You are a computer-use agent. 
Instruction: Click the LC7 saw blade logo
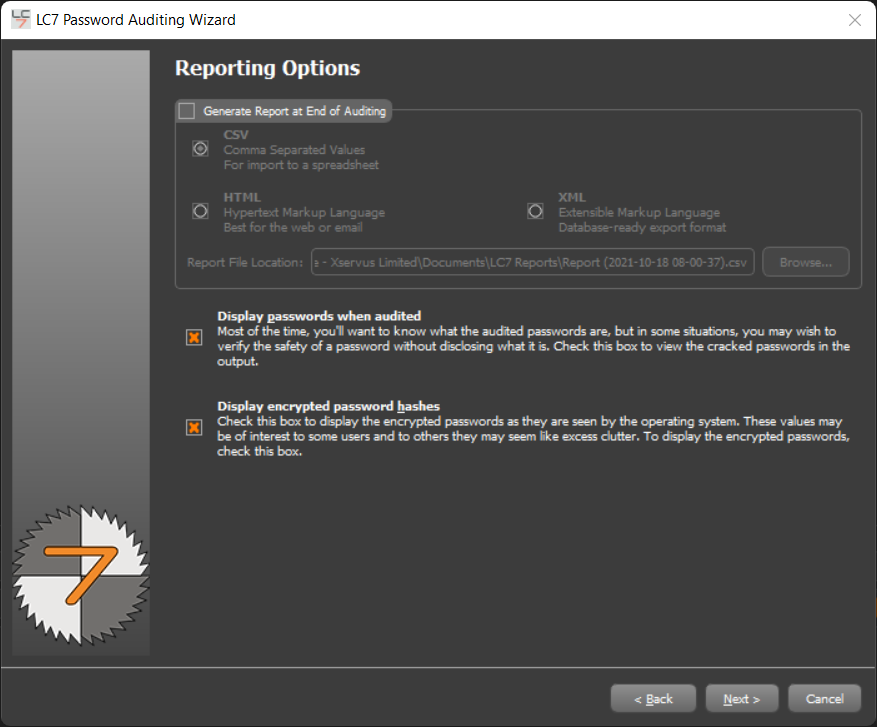point(81,575)
